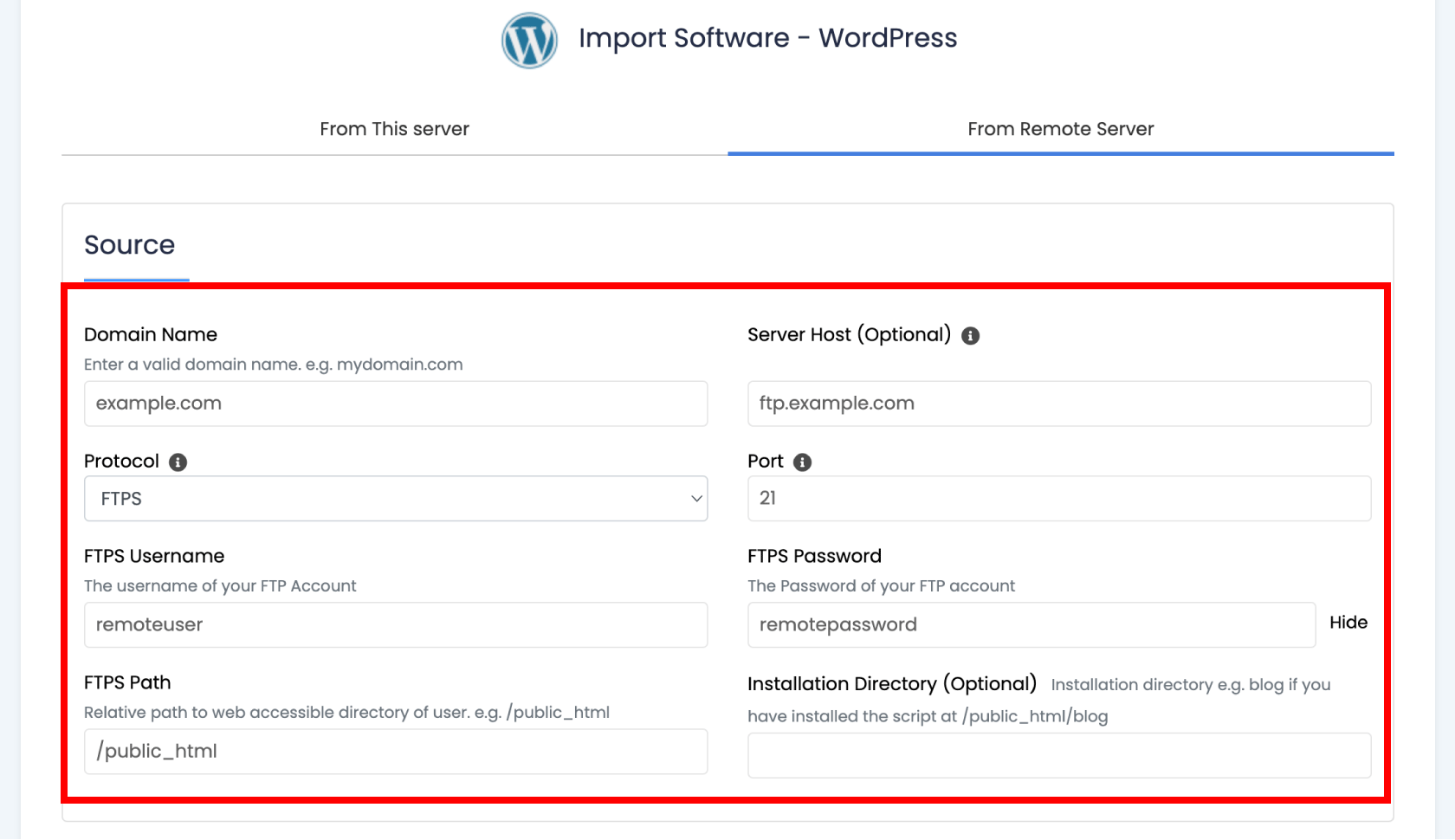Click 'Enter a valid domain name' hint text
The height and width of the screenshot is (840, 1455).
click(x=274, y=365)
